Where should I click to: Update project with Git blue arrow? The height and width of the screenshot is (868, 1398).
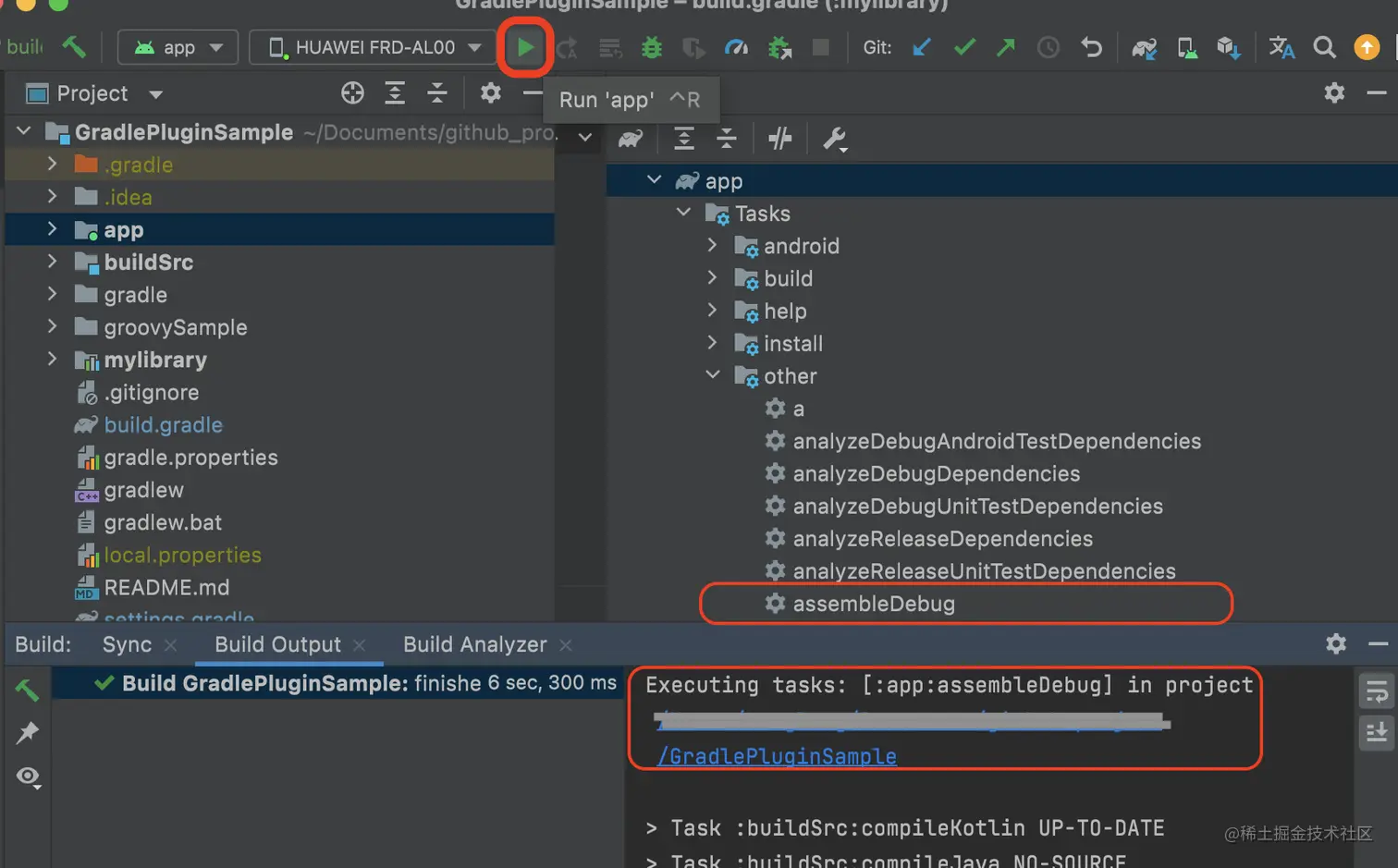click(922, 47)
